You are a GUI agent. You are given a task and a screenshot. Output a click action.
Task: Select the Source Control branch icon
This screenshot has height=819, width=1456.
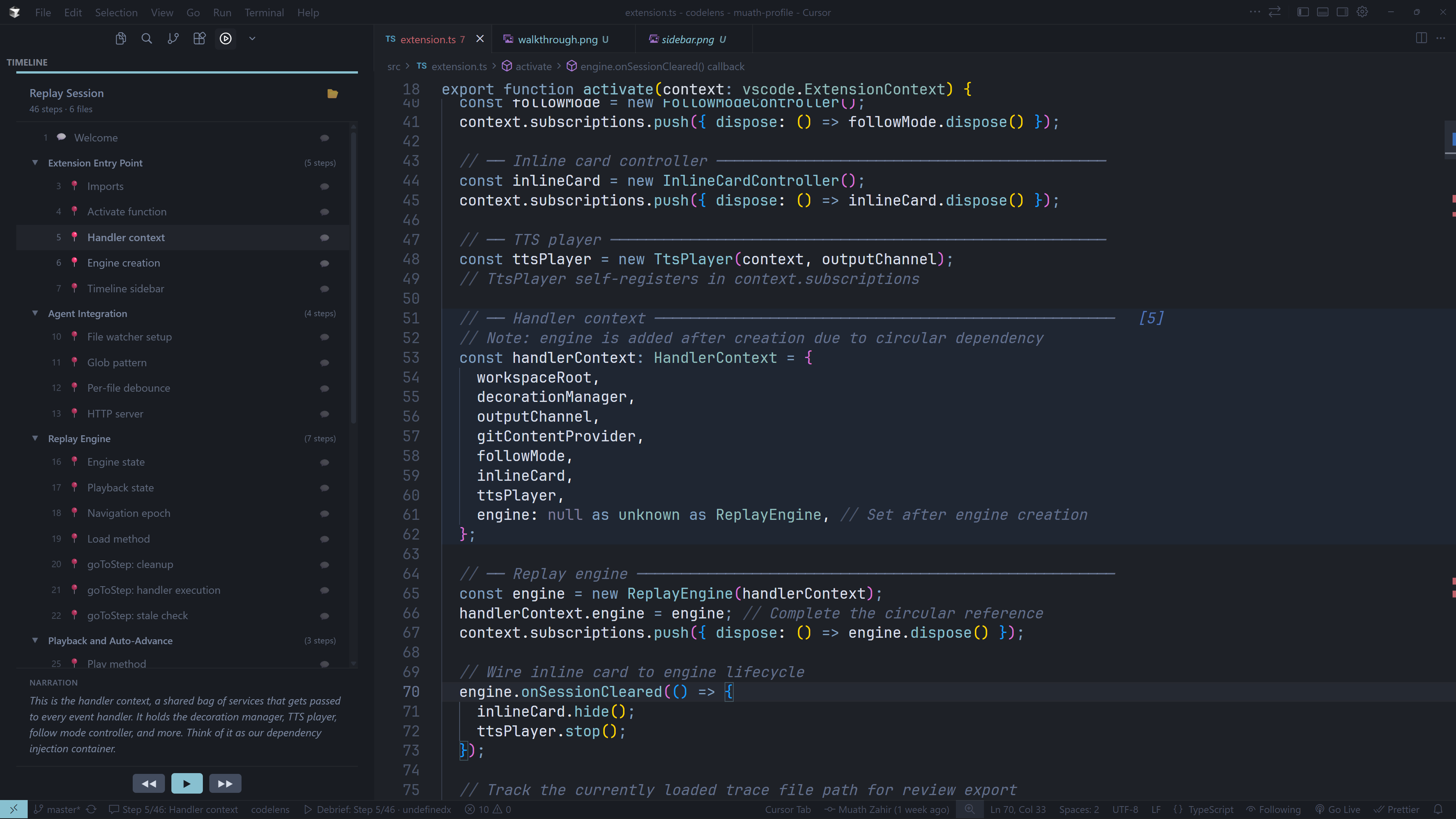[173, 38]
